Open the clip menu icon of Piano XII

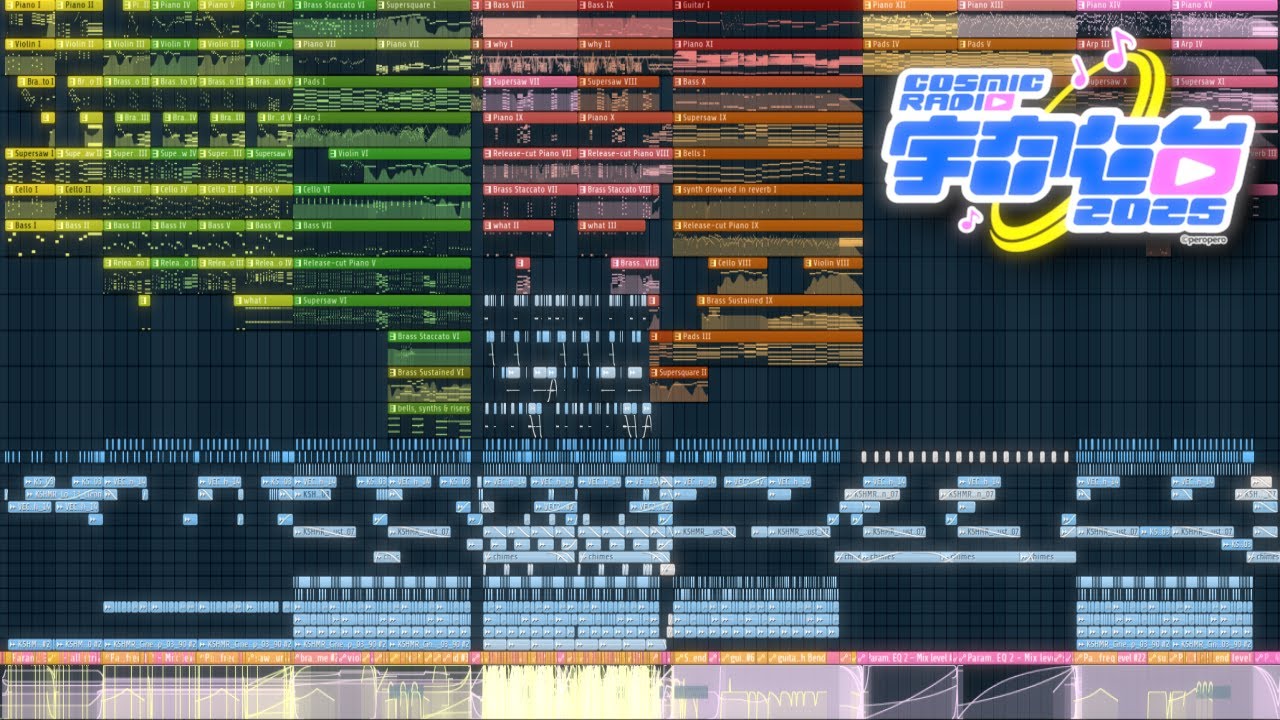[x=867, y=5]
